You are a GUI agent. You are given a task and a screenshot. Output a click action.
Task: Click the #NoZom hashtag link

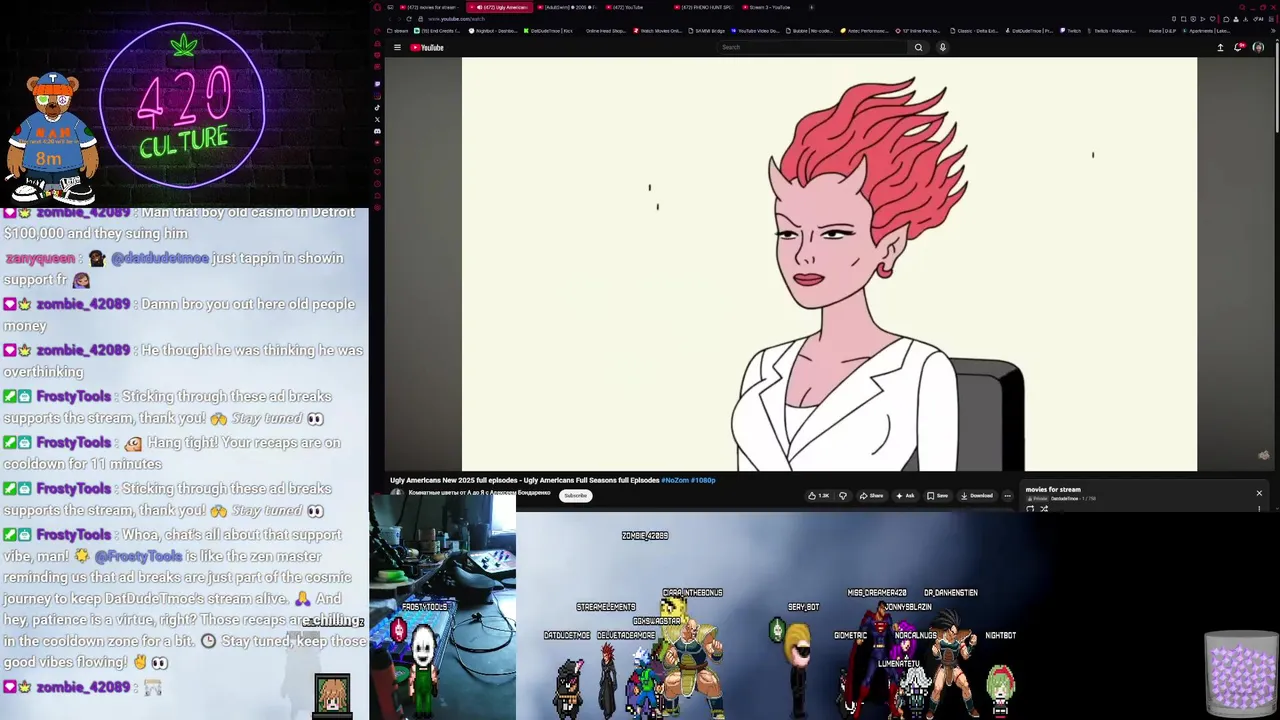tap(675, 480)
